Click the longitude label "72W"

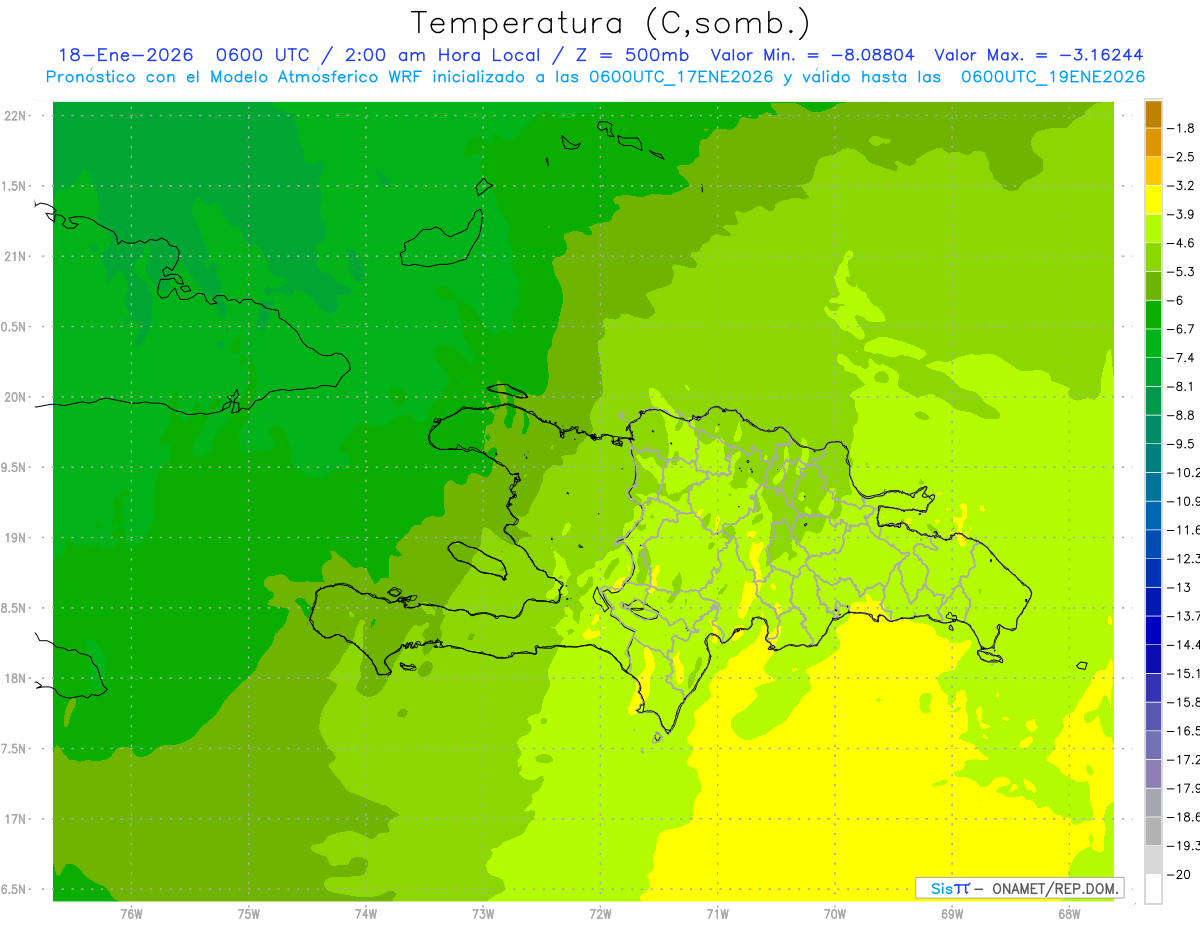pyautogui.click(x=600, y=914)
